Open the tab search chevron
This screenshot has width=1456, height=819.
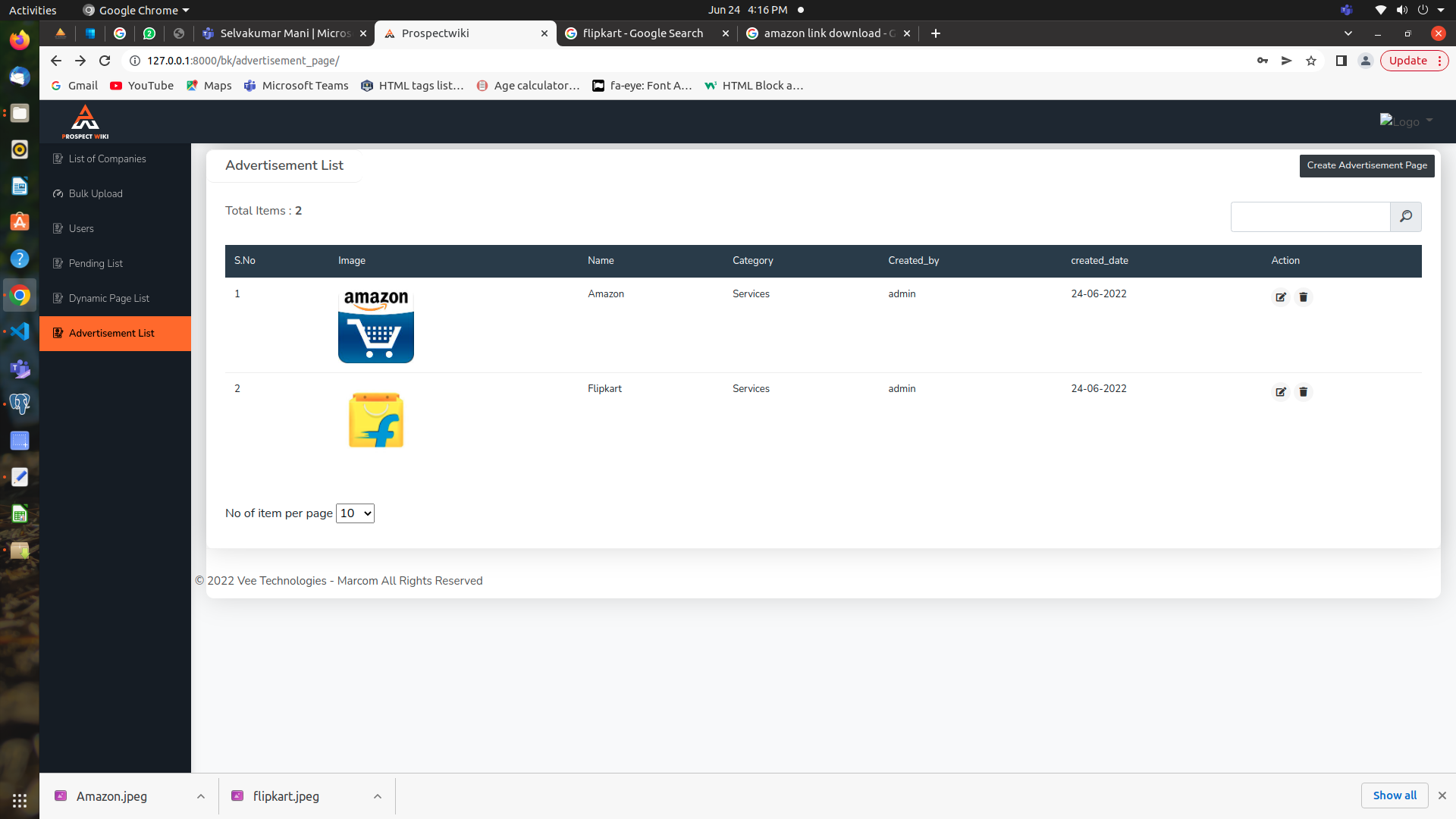point(1348,33)
